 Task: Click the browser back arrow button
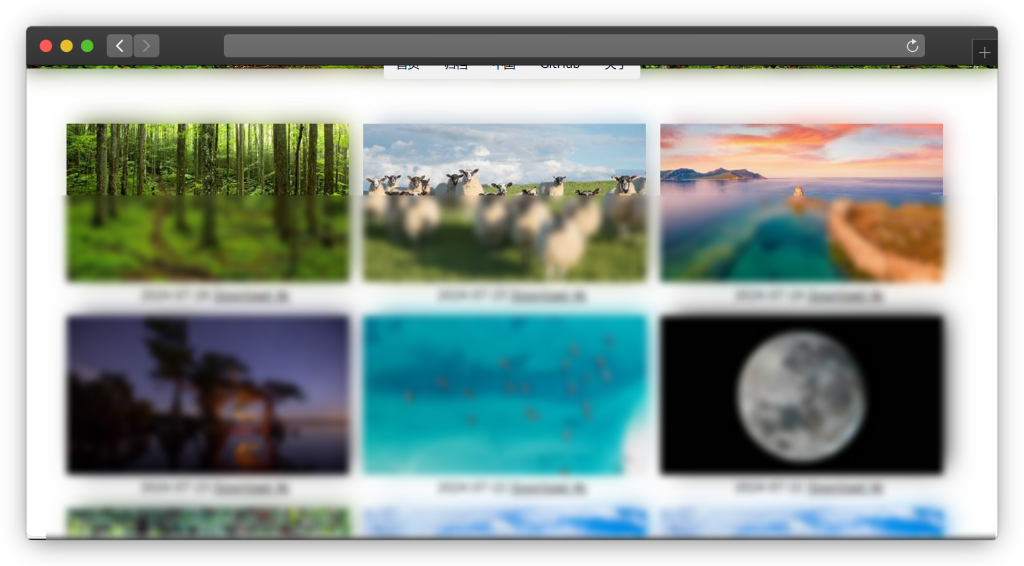pyautogui.click(x=119, y=46)
